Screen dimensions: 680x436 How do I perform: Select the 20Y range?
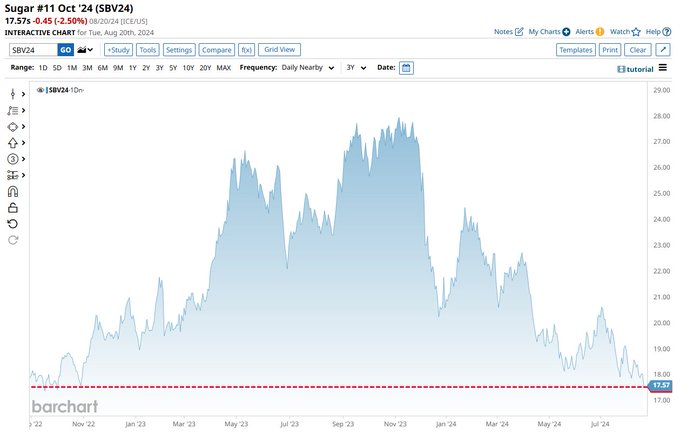click(205, 68)
